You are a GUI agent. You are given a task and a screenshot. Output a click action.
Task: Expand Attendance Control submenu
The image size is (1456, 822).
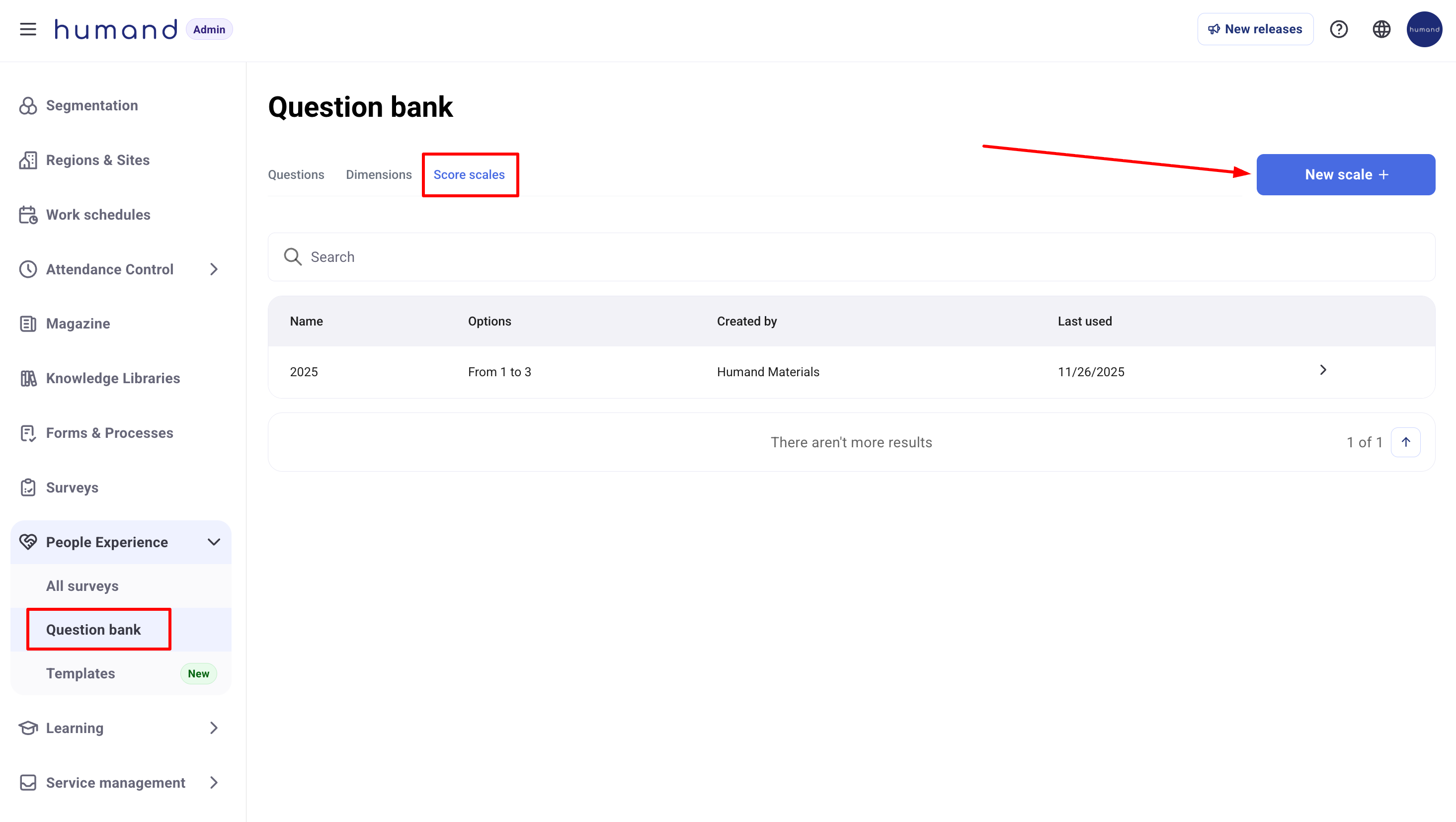(214, 269)
